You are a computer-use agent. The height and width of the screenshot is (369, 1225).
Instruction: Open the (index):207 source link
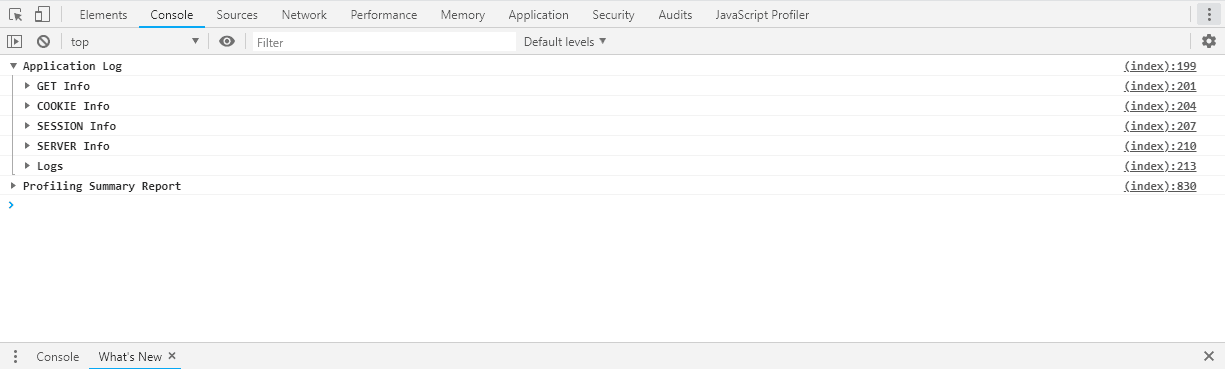tap(1160, 126)
